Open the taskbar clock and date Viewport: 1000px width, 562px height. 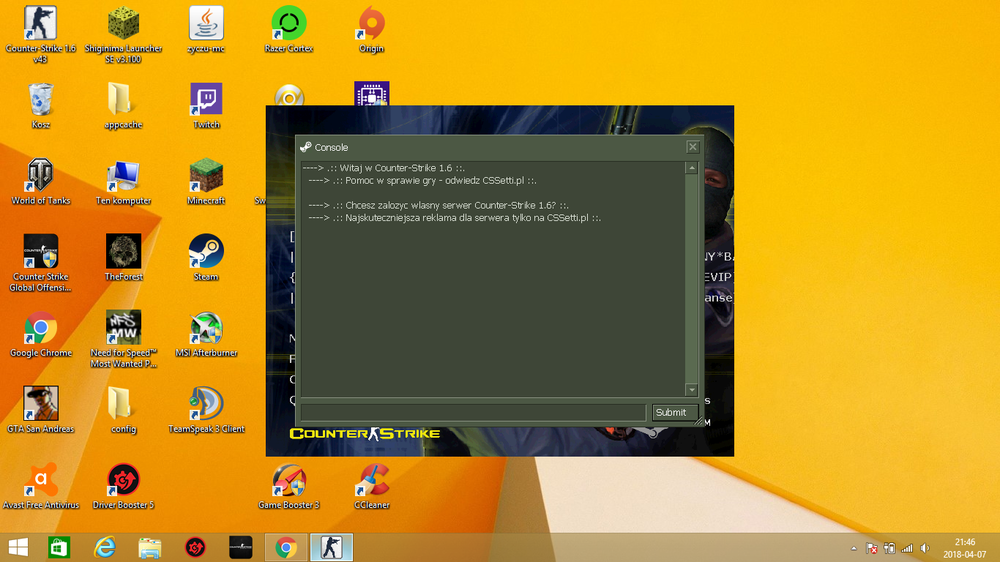coord(965,548)
